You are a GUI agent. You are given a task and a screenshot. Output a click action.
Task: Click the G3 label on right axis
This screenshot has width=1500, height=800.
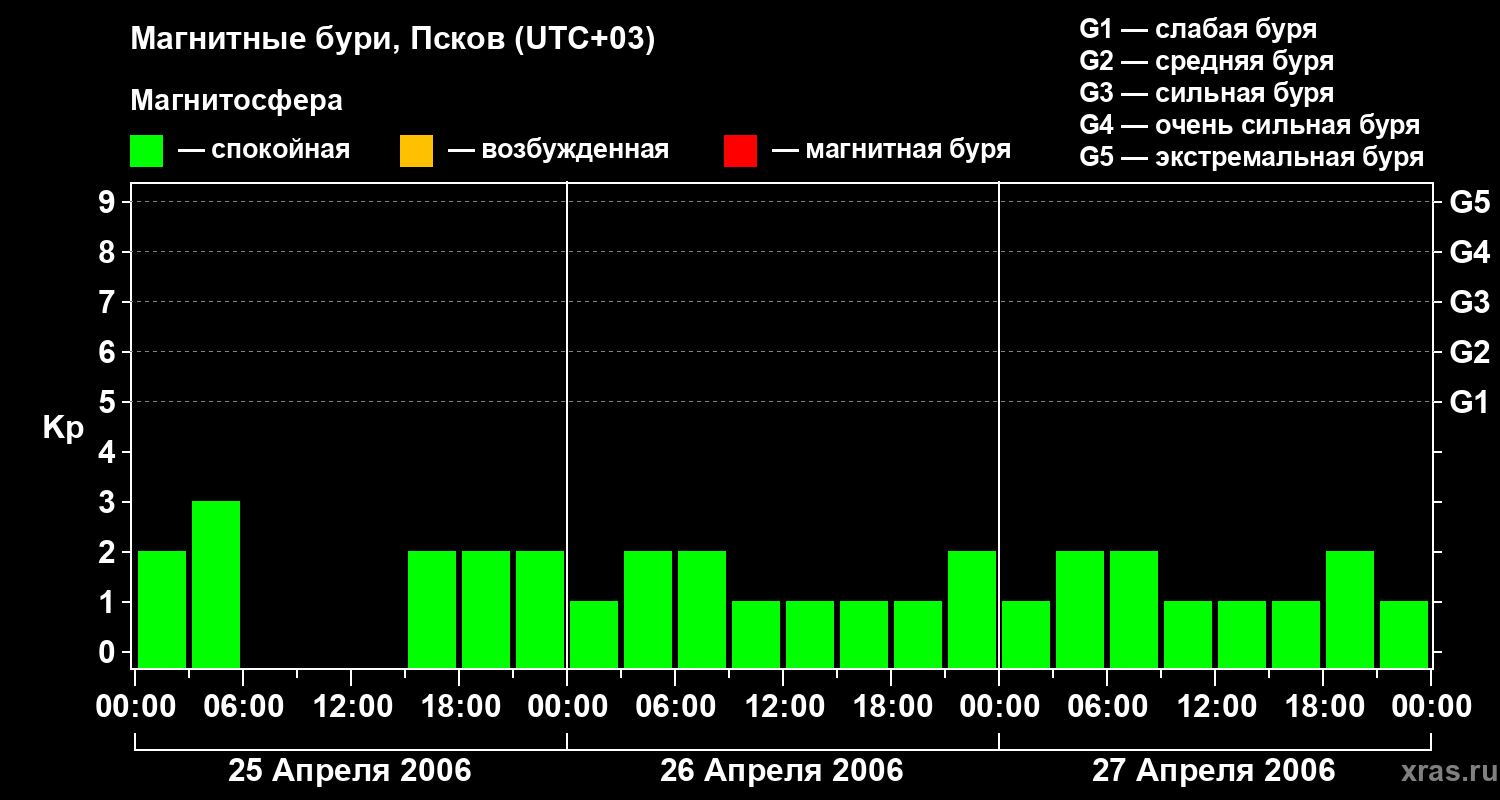[1469, 303]
